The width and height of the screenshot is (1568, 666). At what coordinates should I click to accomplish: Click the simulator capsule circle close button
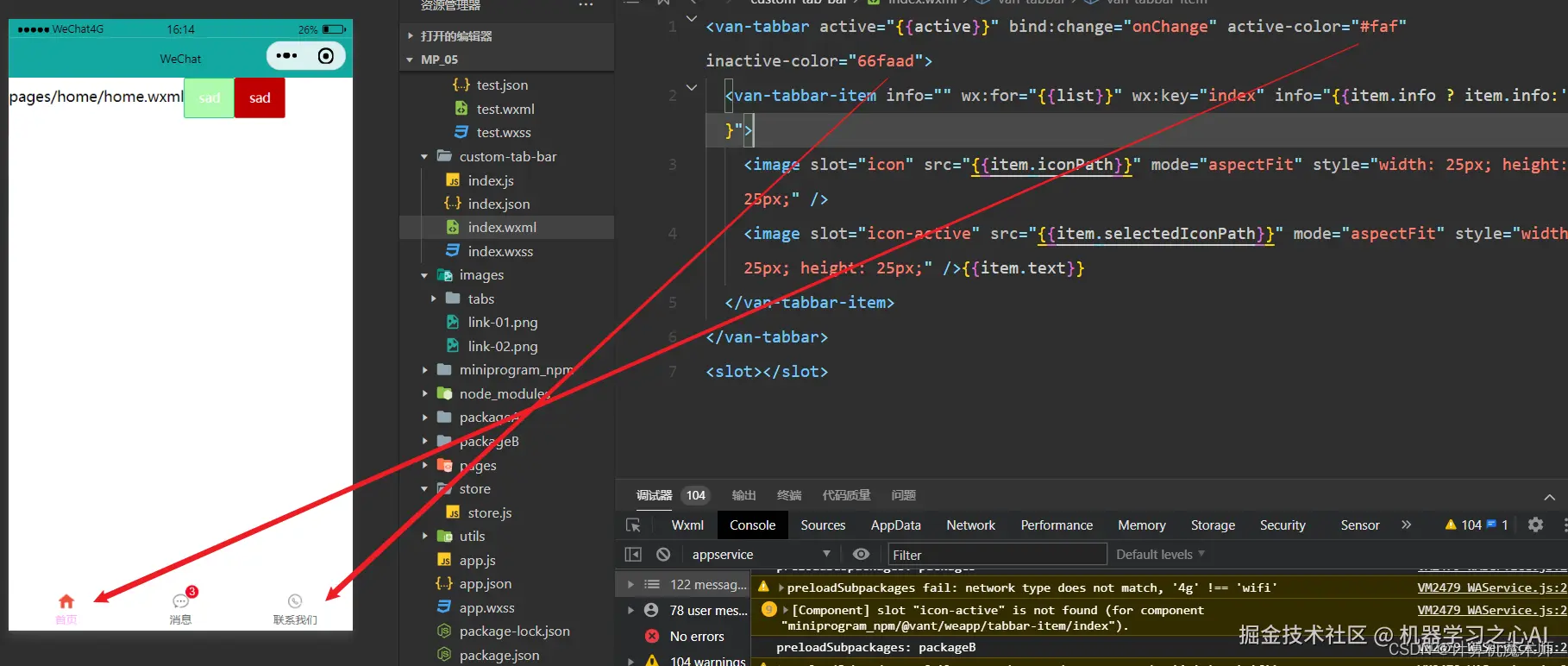pyautogui.click(x=326, y=56)
